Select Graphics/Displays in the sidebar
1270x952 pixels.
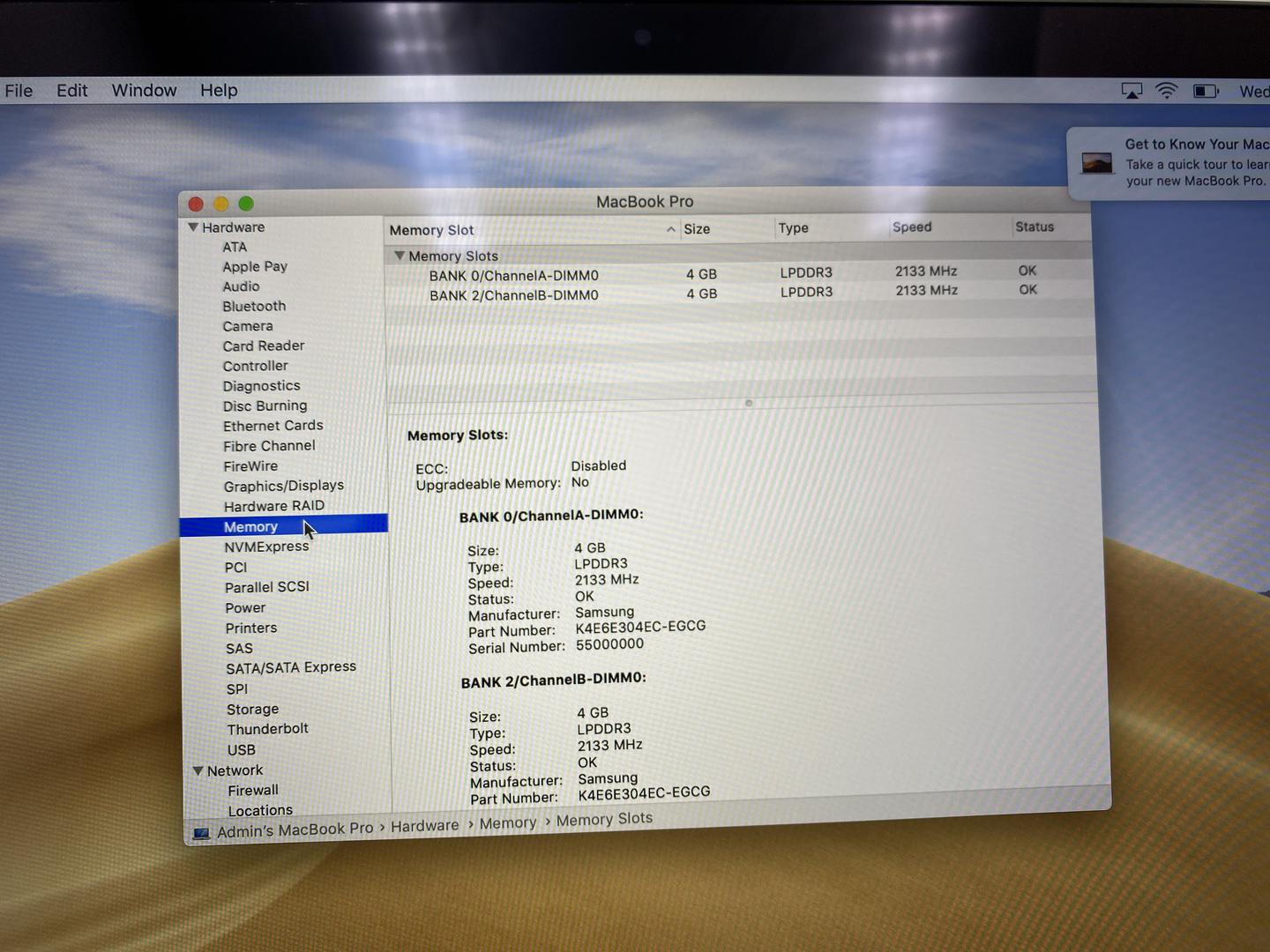pyautogui.click(x=283, y=486)
